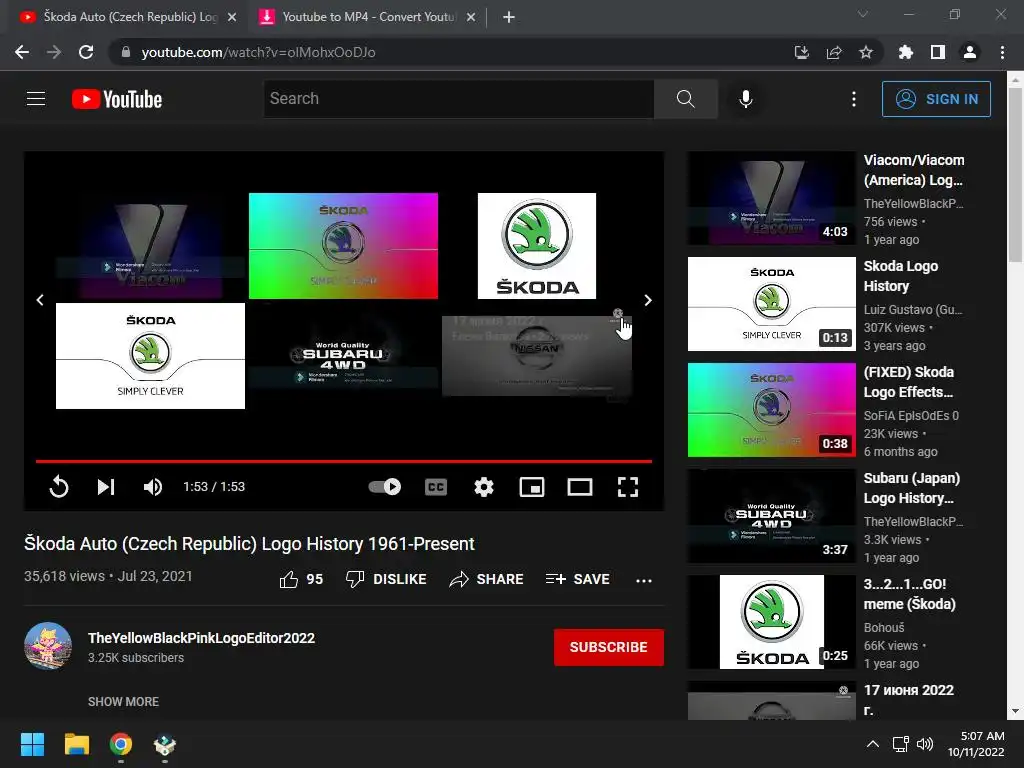The width and height of the screenshot is (1024, 768).
Task: Like the video with thumbs up
Action: coord(301,579)
